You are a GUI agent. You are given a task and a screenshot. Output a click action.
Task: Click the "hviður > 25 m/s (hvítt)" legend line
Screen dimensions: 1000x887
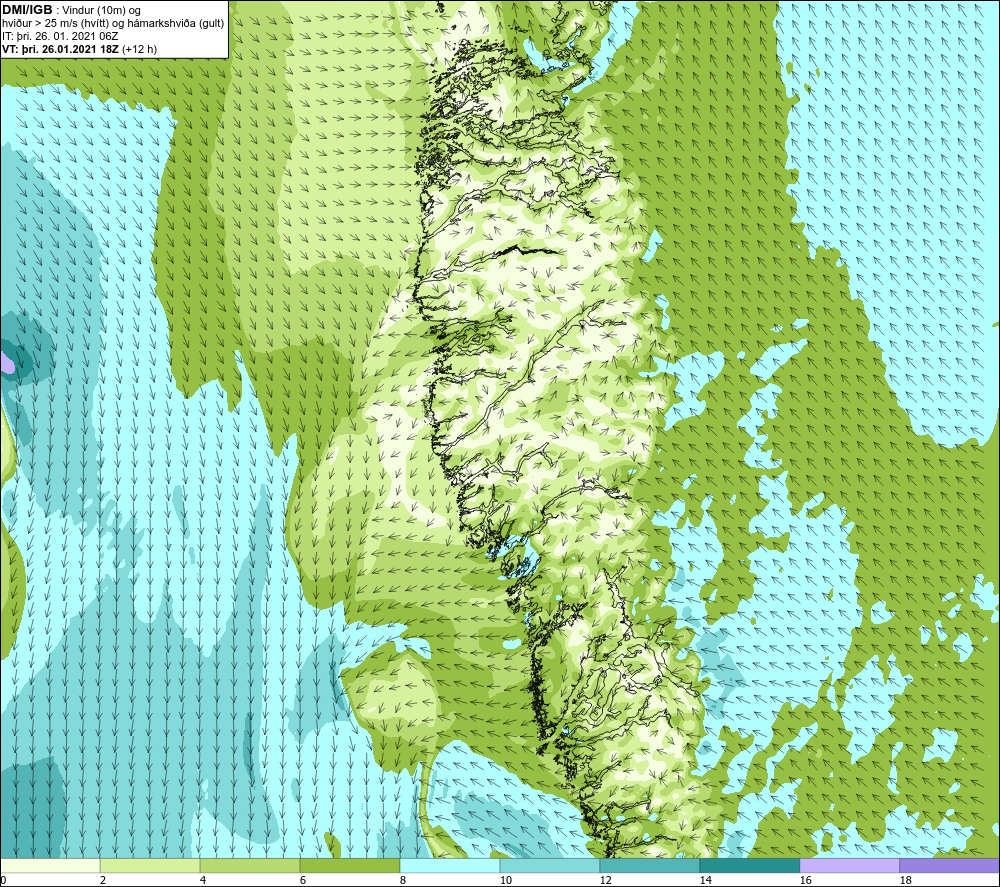[x=113, y=23]
